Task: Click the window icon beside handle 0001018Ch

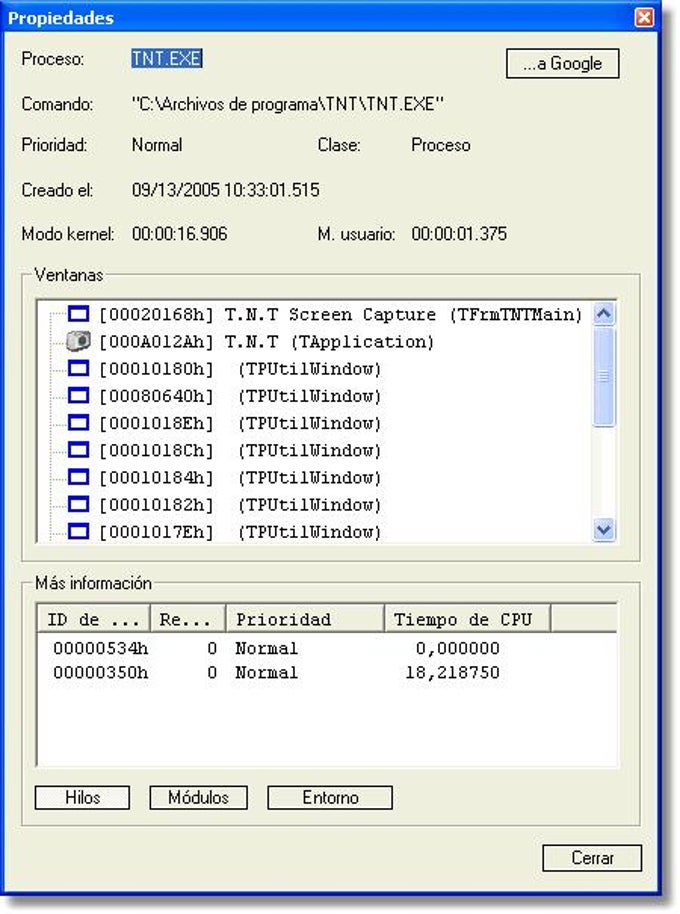Action: 79,450
